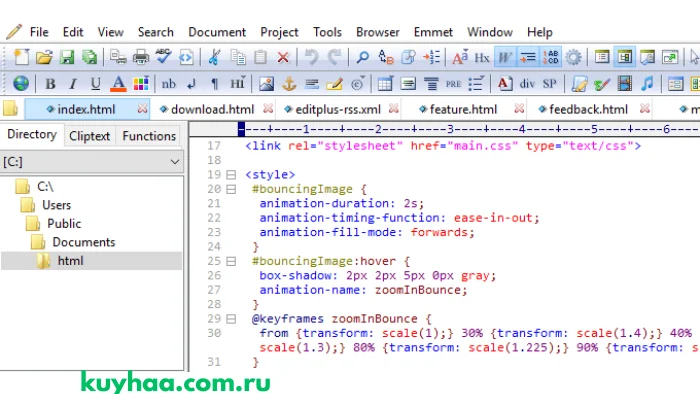Open Replace dialog icon

click(386, 57)
